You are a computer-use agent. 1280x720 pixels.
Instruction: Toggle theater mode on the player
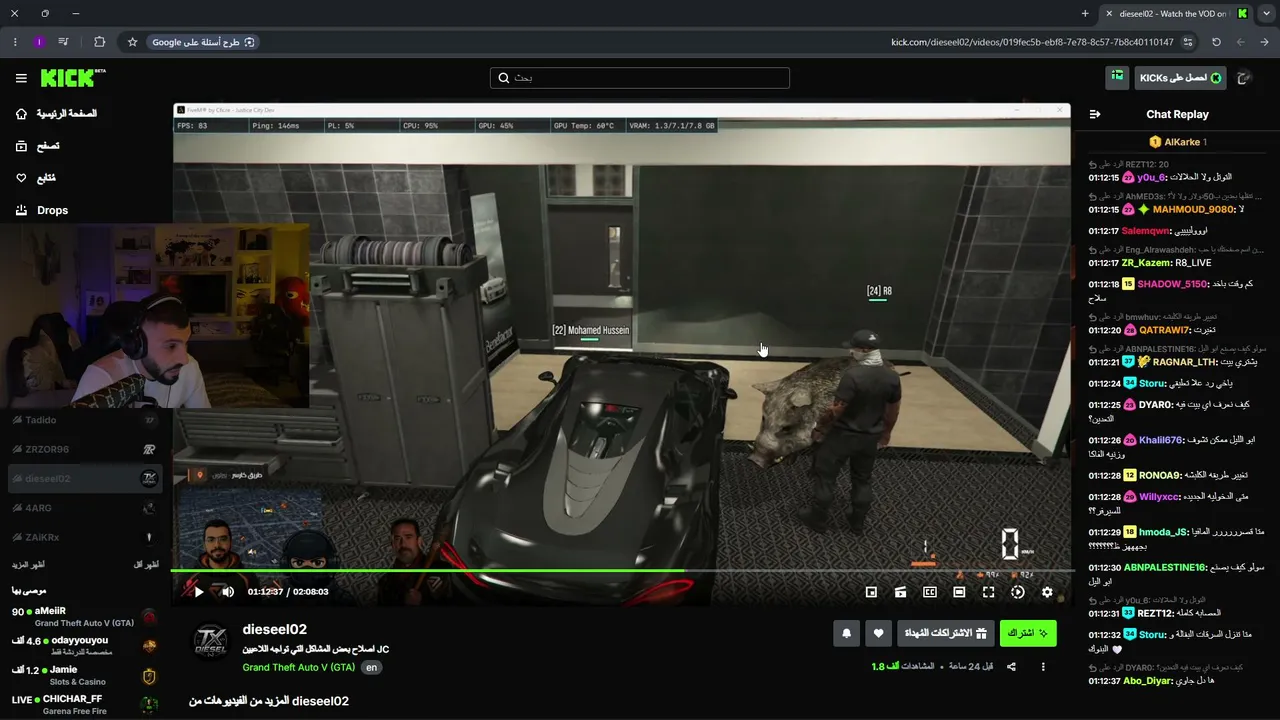pos(959,592)
